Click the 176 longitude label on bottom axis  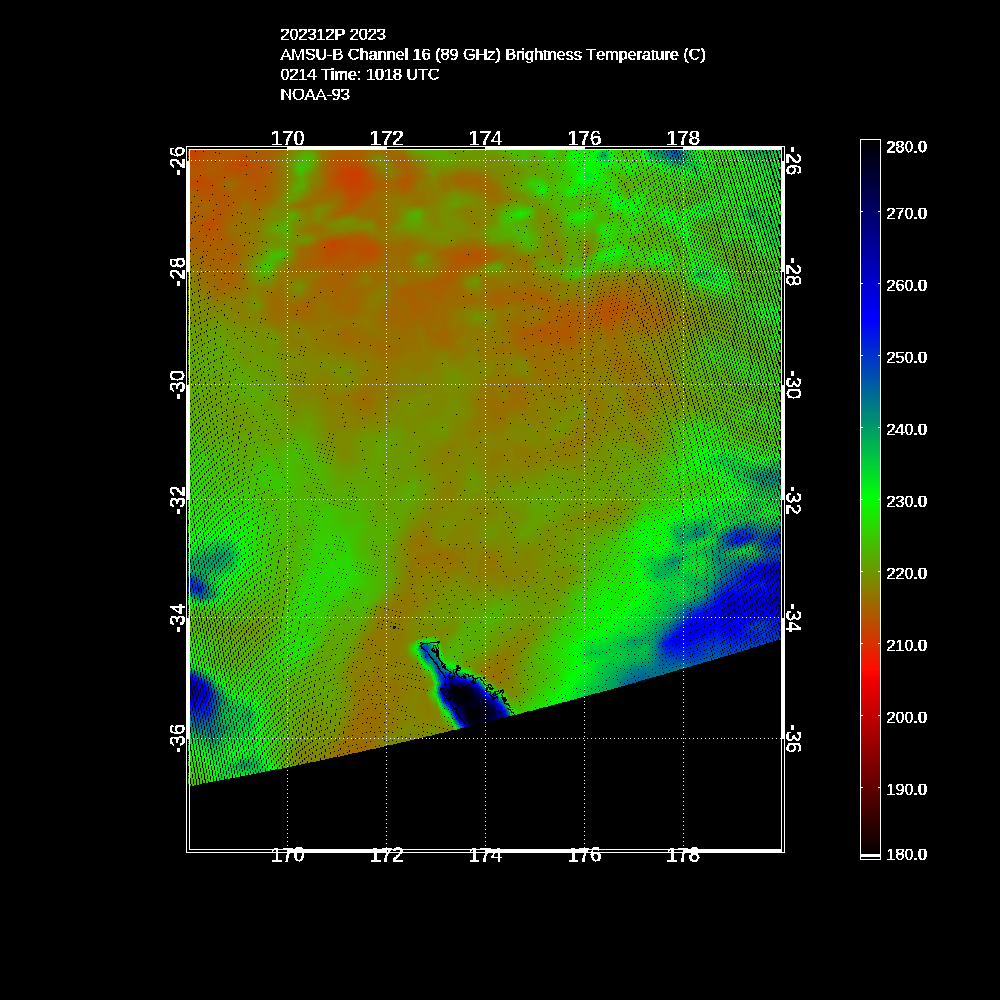584,855
